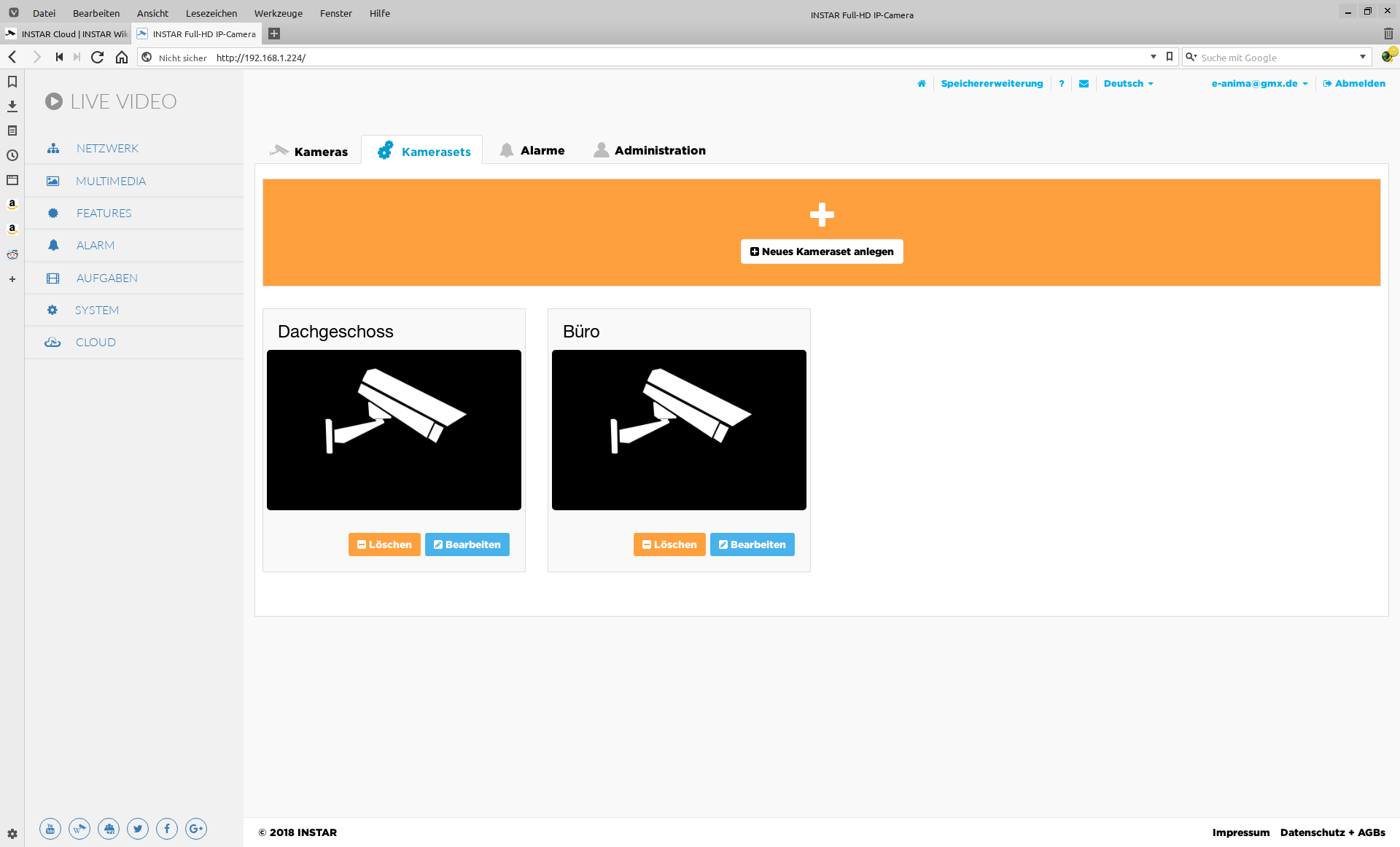Viewport: 1400px width, 847px height.
Task: Expand the Deutsch language dropdown
Action: click(x=1128, y=84)
